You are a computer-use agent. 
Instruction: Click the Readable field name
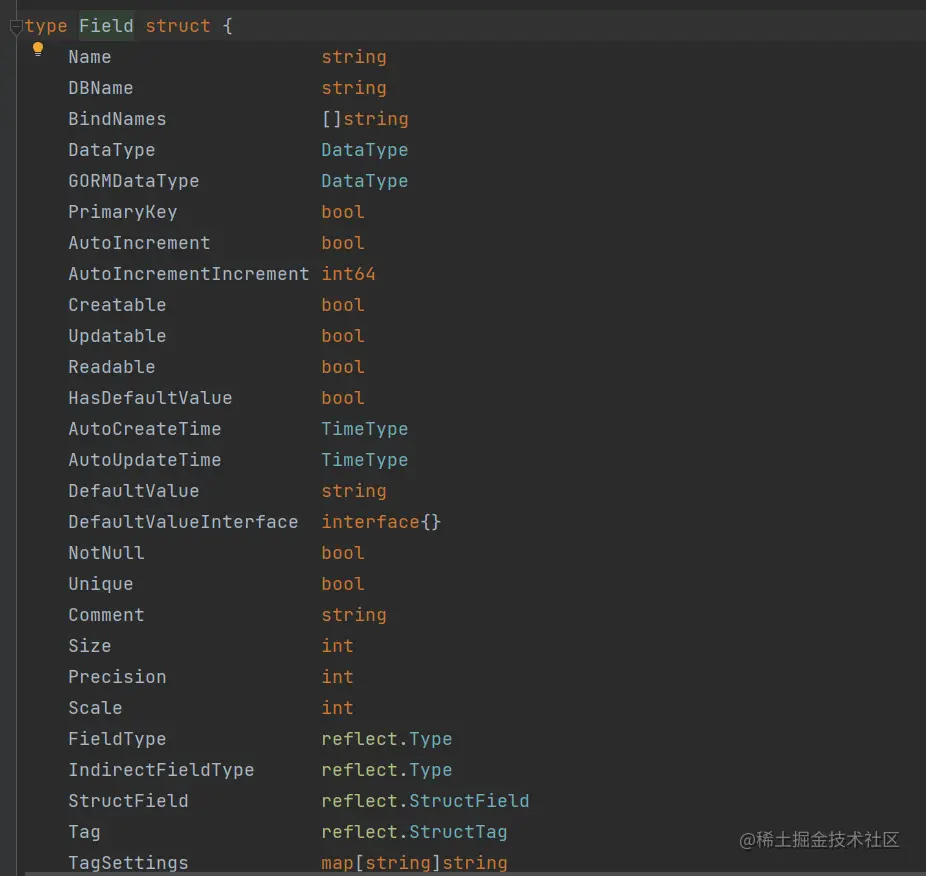pos(112,367)
